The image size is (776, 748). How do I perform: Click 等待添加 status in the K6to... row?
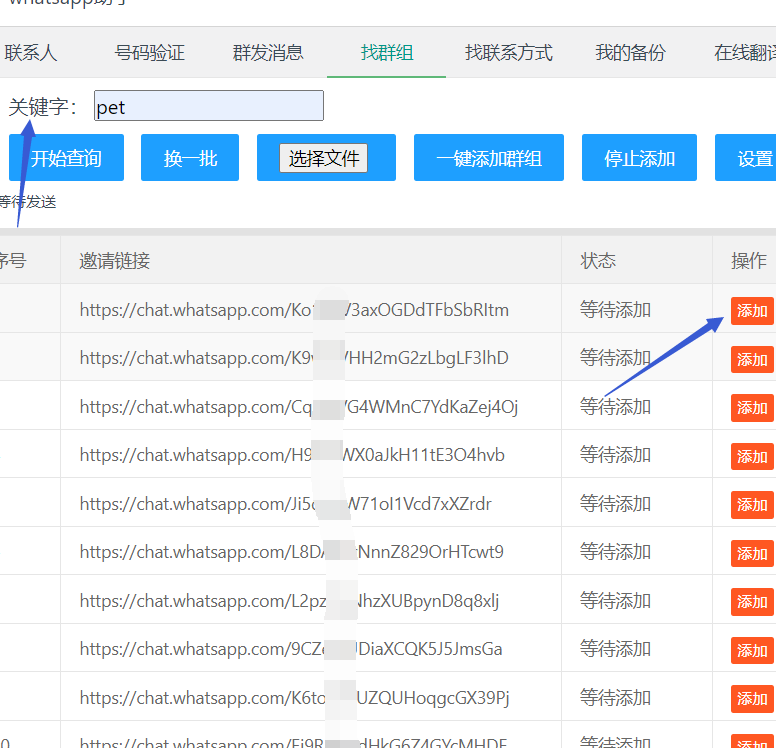pyautogui.click(x=615, y=698)
